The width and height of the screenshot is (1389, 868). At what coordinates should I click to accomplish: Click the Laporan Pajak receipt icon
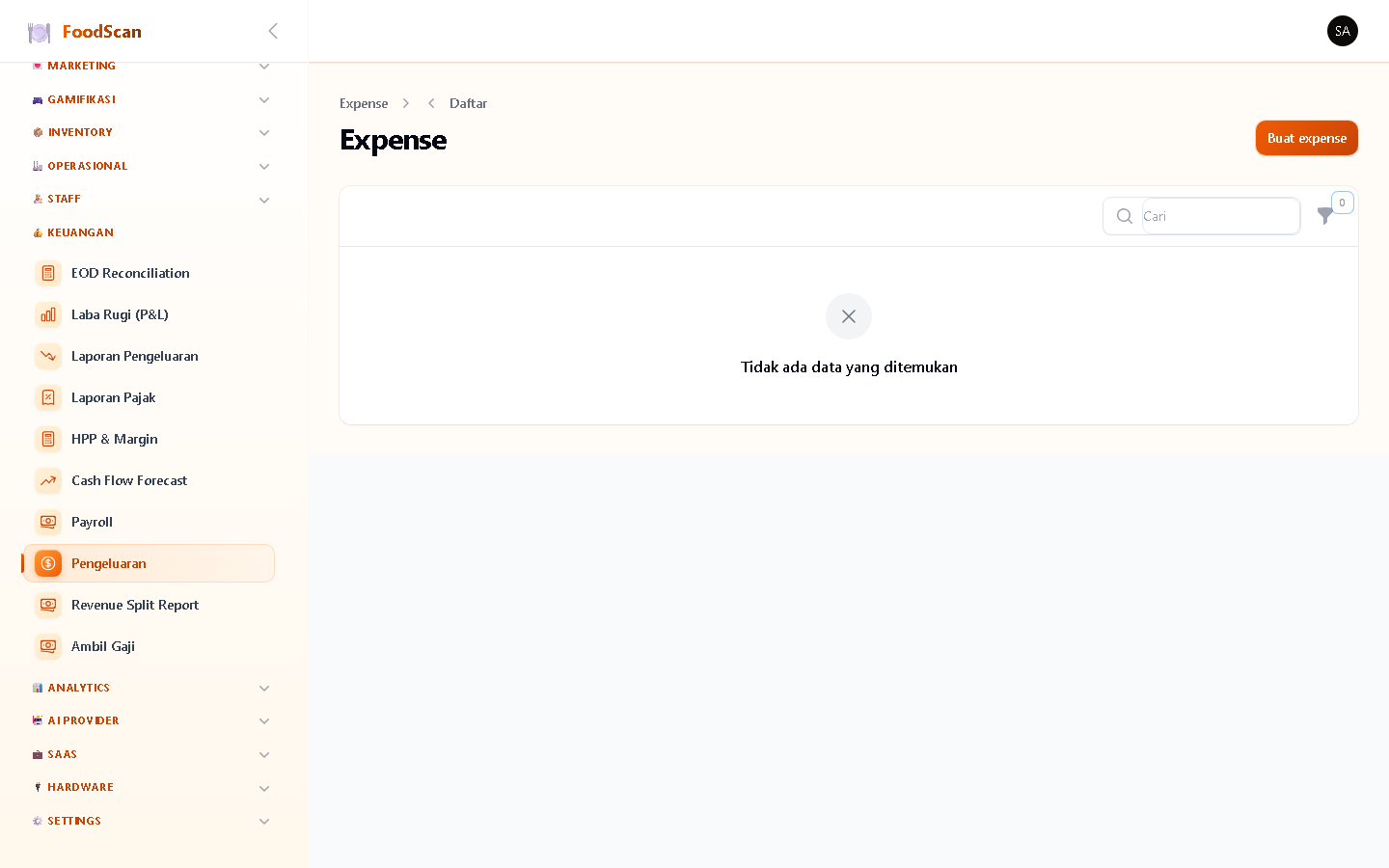pos(48,397)
